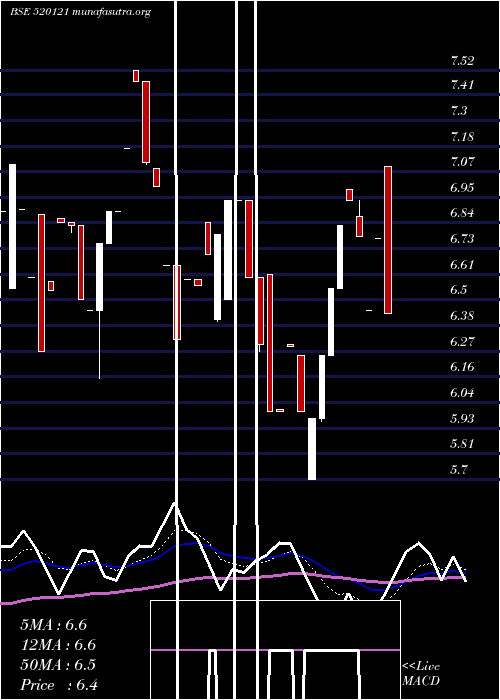Click the 6.73 price axis label
The width and height of the screenshot is (500, 700).
pyautogui.click(x=462, y=238)
